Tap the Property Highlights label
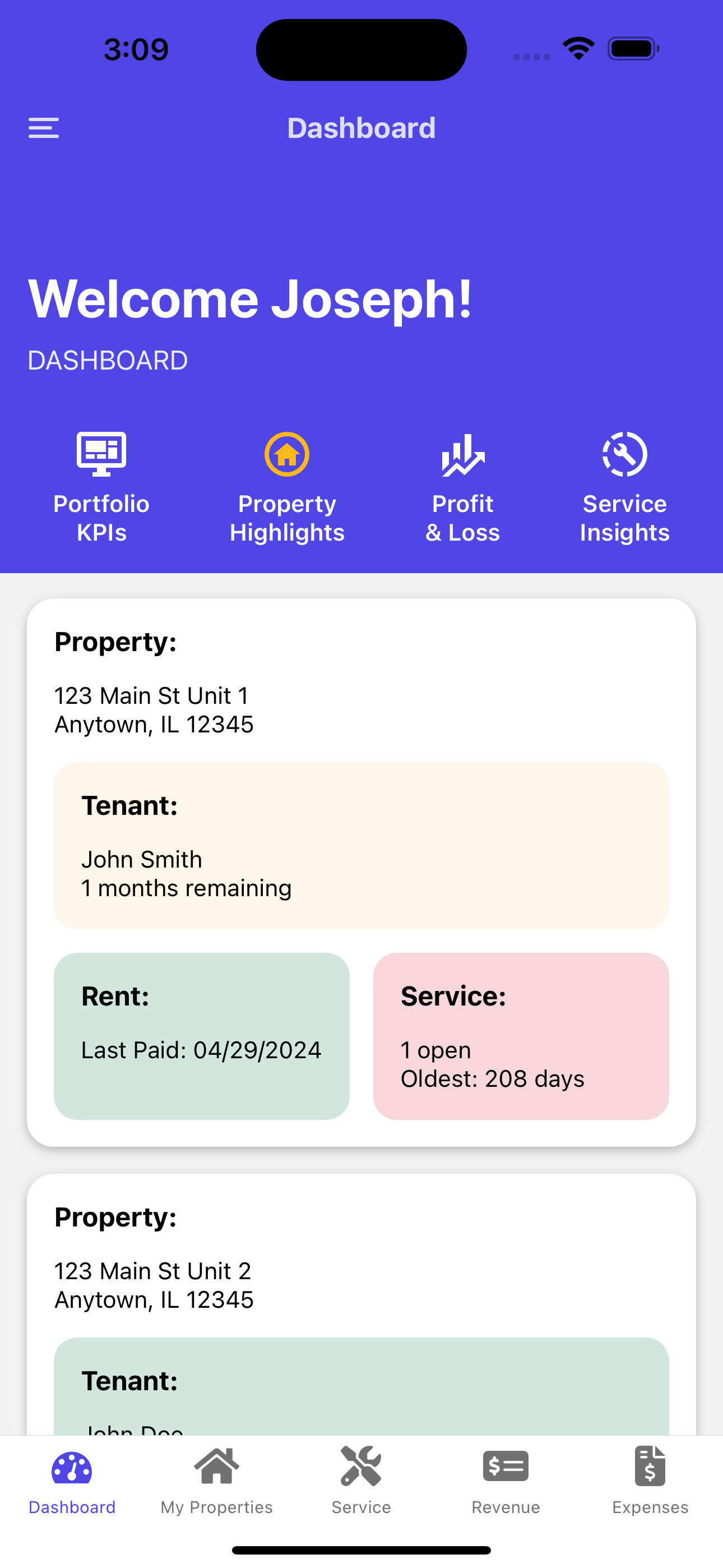This screenshot has width=723, height=1568. [x=286, y=518]
